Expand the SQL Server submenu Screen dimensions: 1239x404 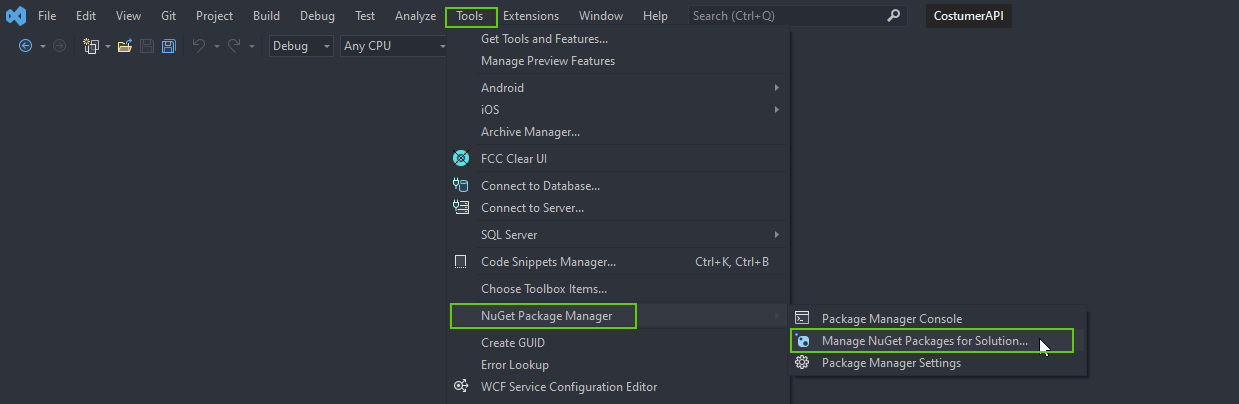[618, 235]
